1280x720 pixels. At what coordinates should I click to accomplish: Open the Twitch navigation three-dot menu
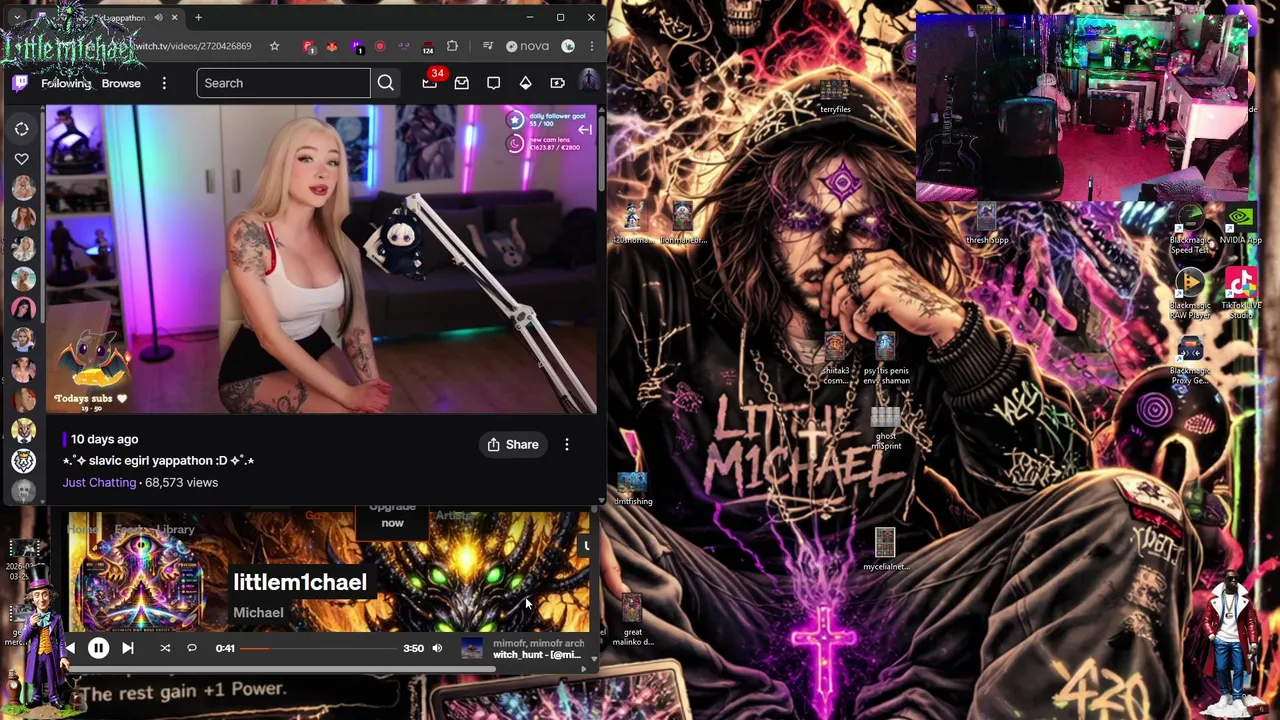tap(164, 83)
